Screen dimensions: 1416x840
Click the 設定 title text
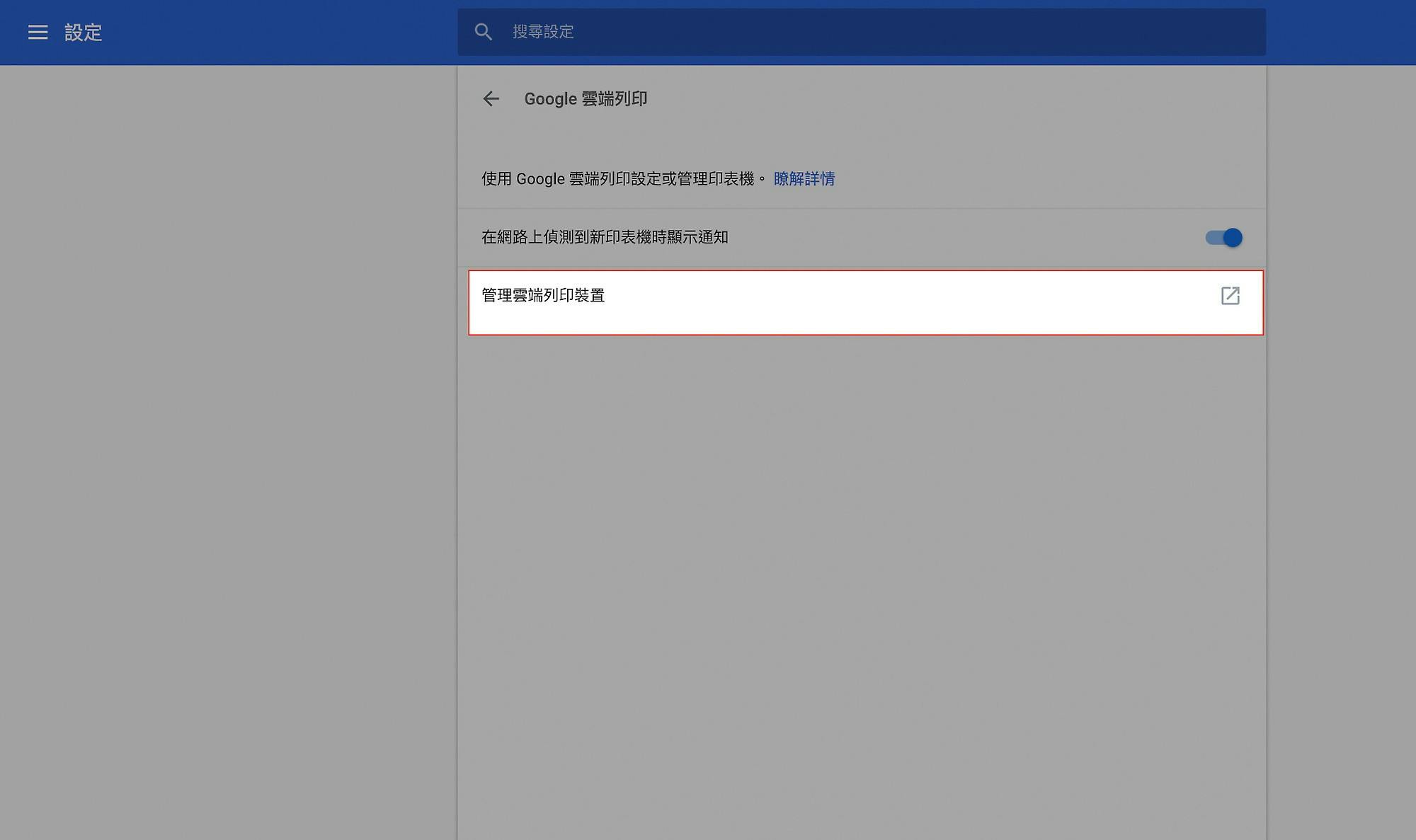[84, 33]
